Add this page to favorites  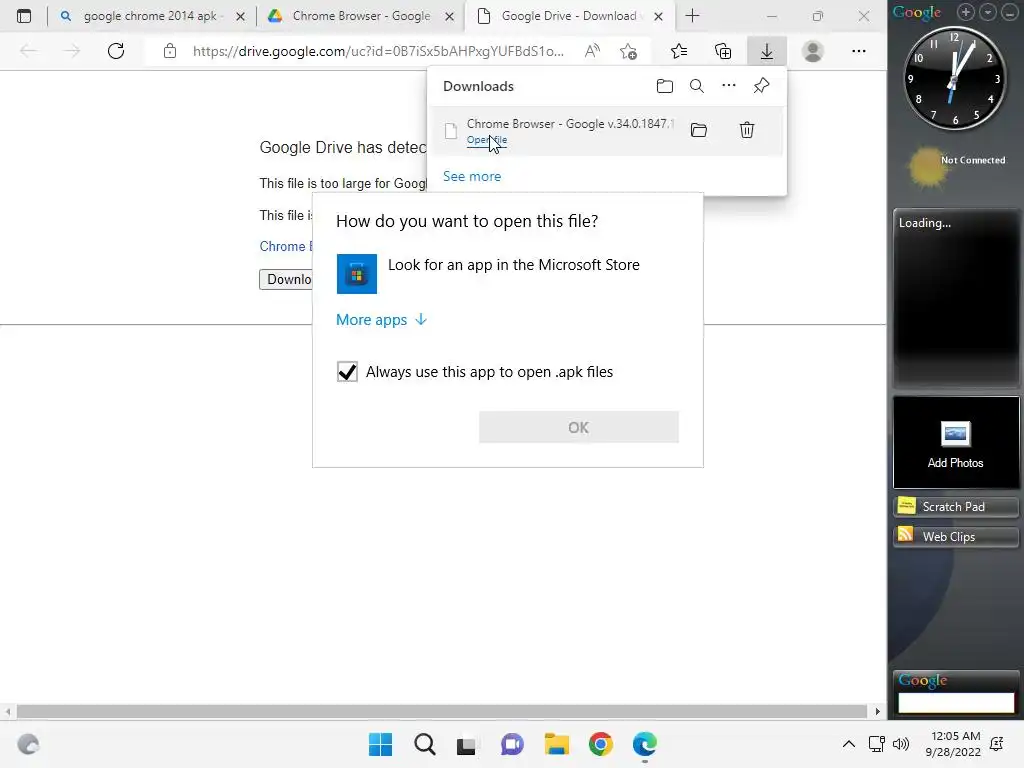(628, 51)
